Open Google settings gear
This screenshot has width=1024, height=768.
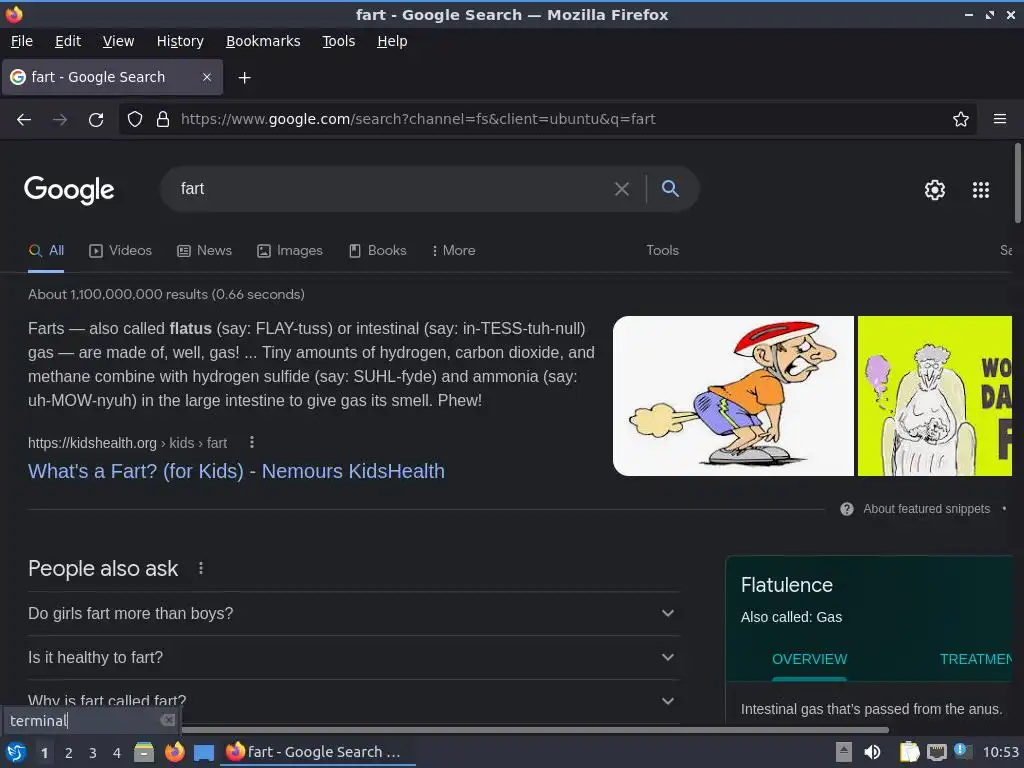click(935, 190)
